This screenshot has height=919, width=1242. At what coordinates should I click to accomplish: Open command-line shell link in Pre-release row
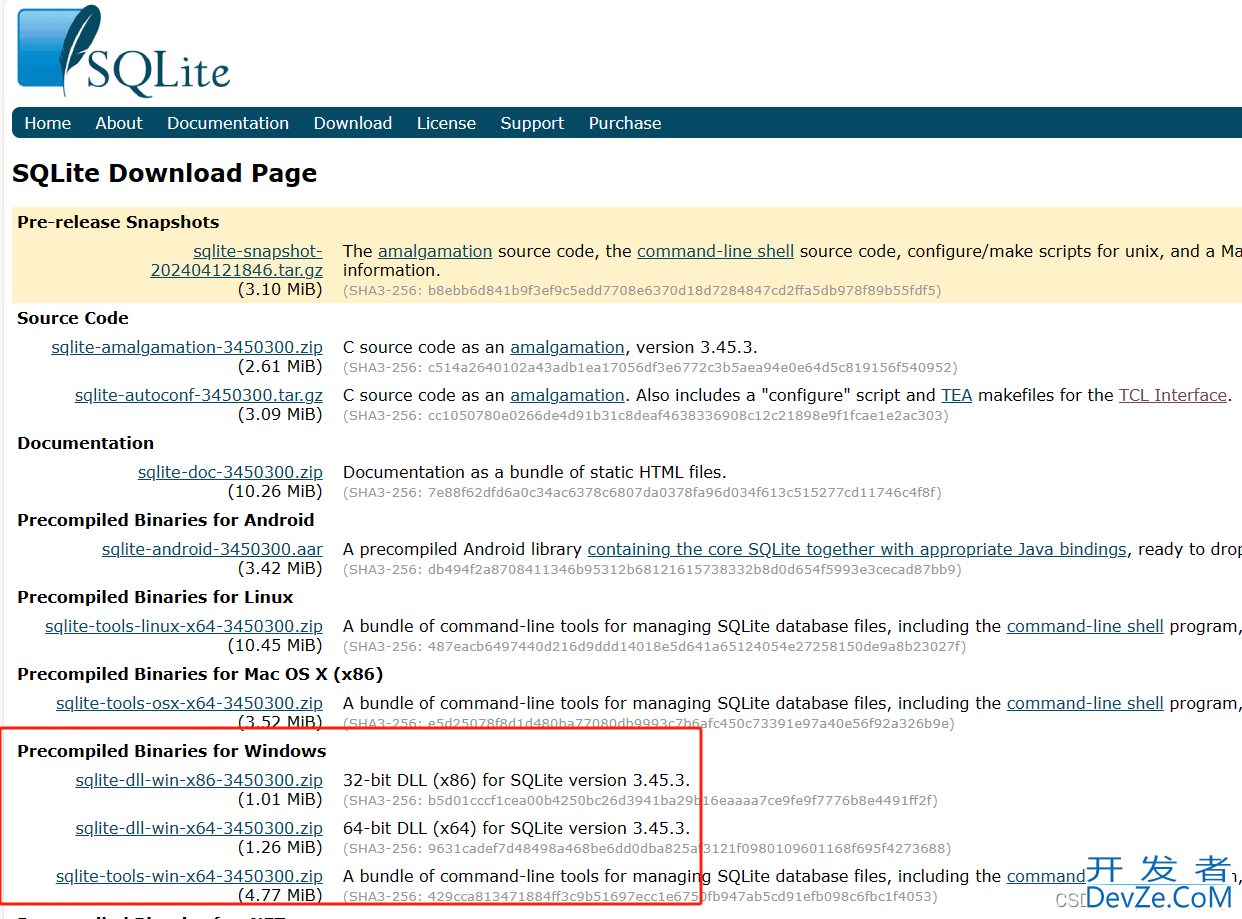[716, 251]
